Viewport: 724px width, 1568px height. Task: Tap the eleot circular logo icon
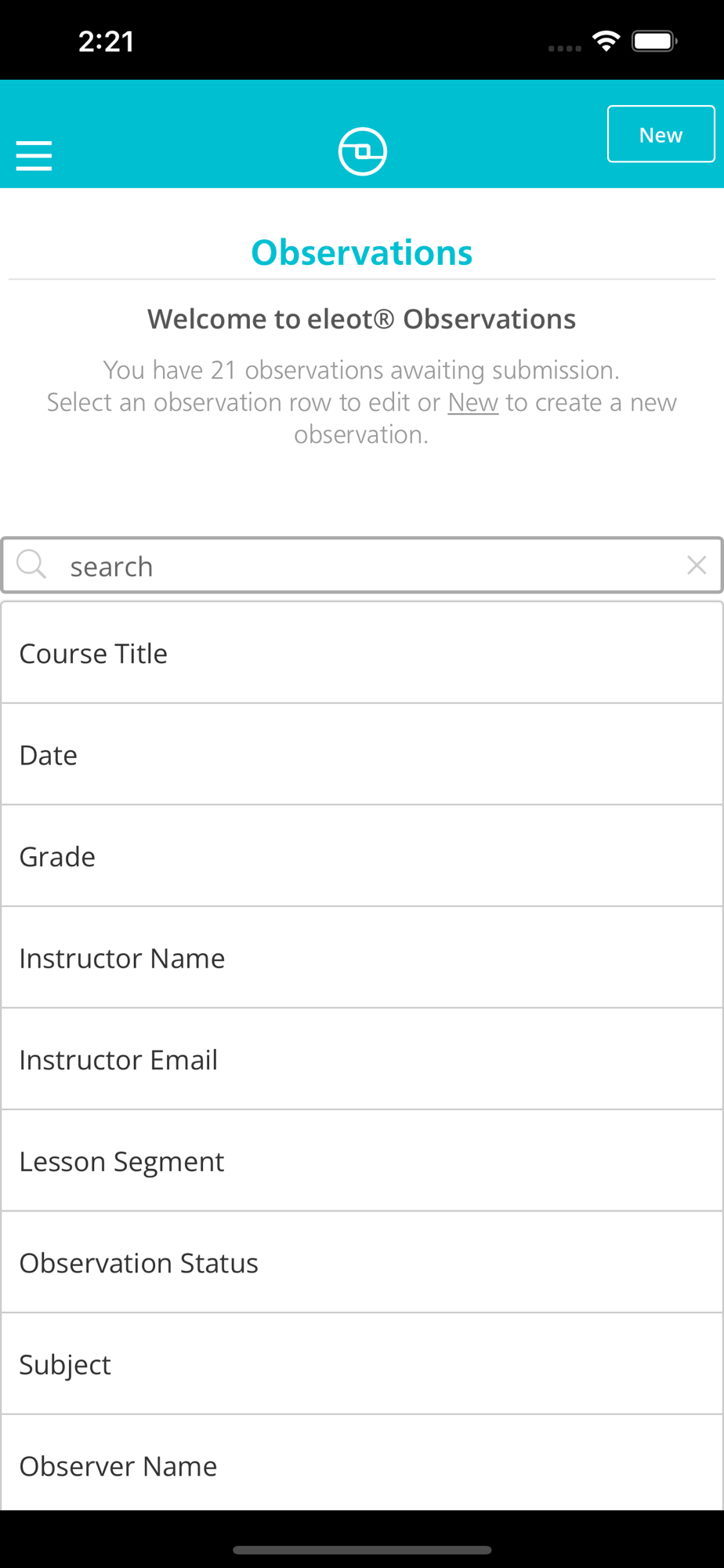tap(362, 151)
